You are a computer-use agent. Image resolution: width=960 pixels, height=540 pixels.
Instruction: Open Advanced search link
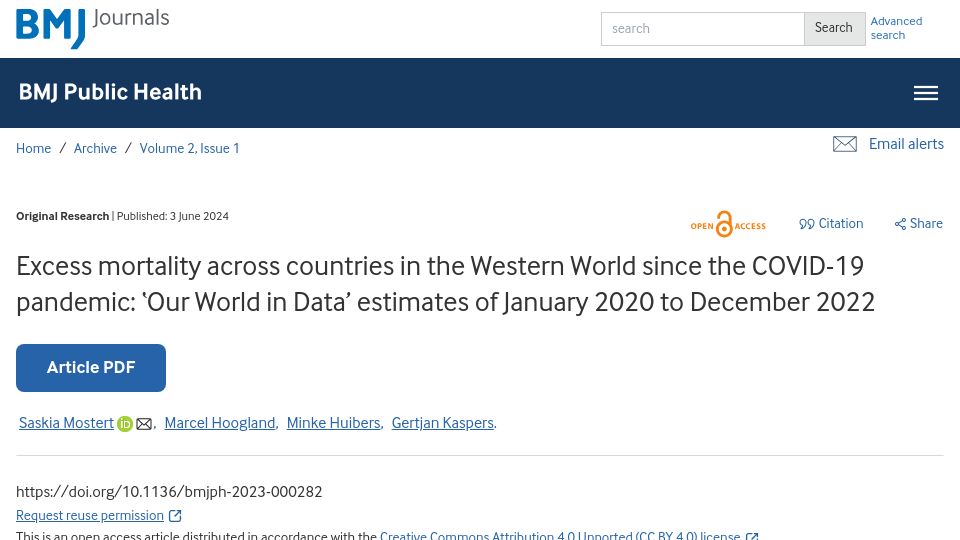[x=896, y=28]
